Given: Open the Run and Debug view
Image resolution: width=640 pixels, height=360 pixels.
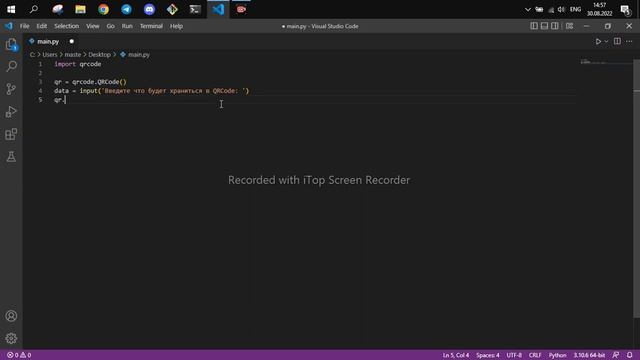Looking at the screenshot, I should point(11,112).
